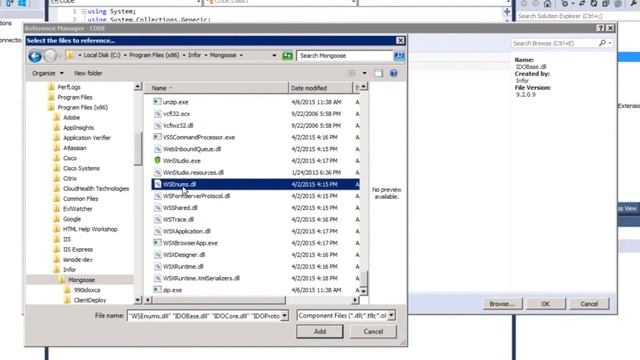
Task: Select the WinStudio.exe shield icon
Action: pos(157,160)
